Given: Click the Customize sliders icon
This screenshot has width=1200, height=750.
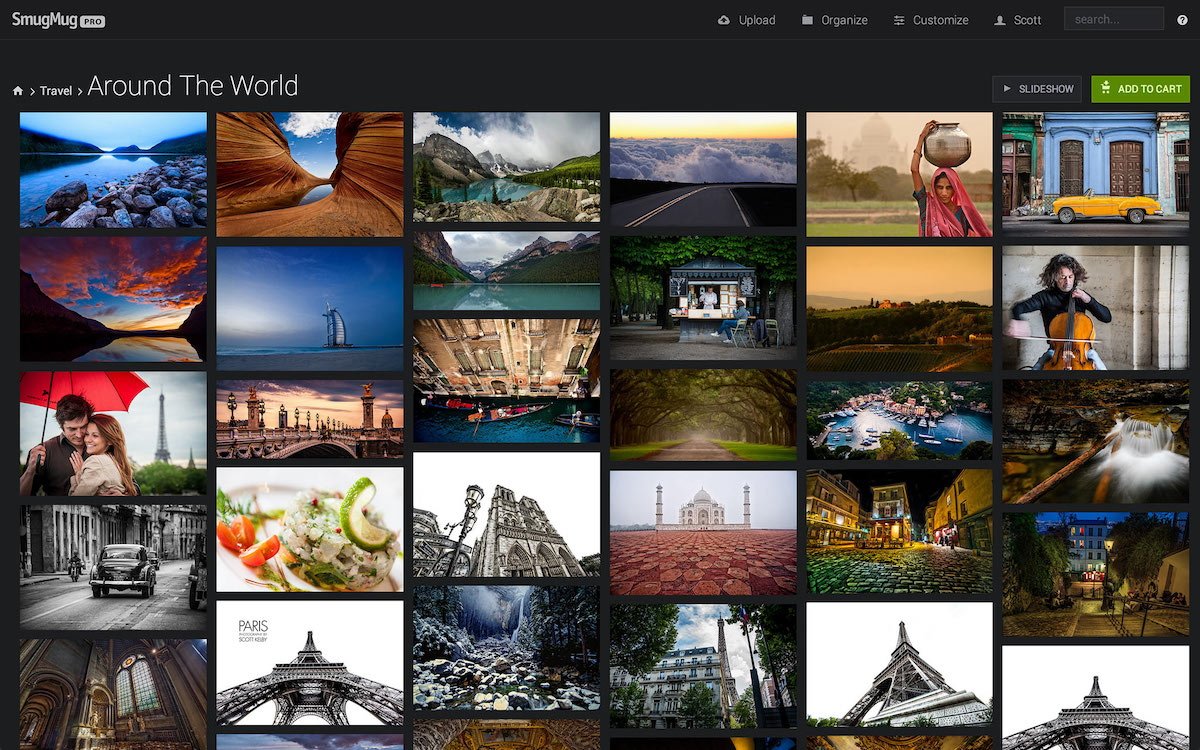Looking at the screenshot, I should click(x=899, y=20).
